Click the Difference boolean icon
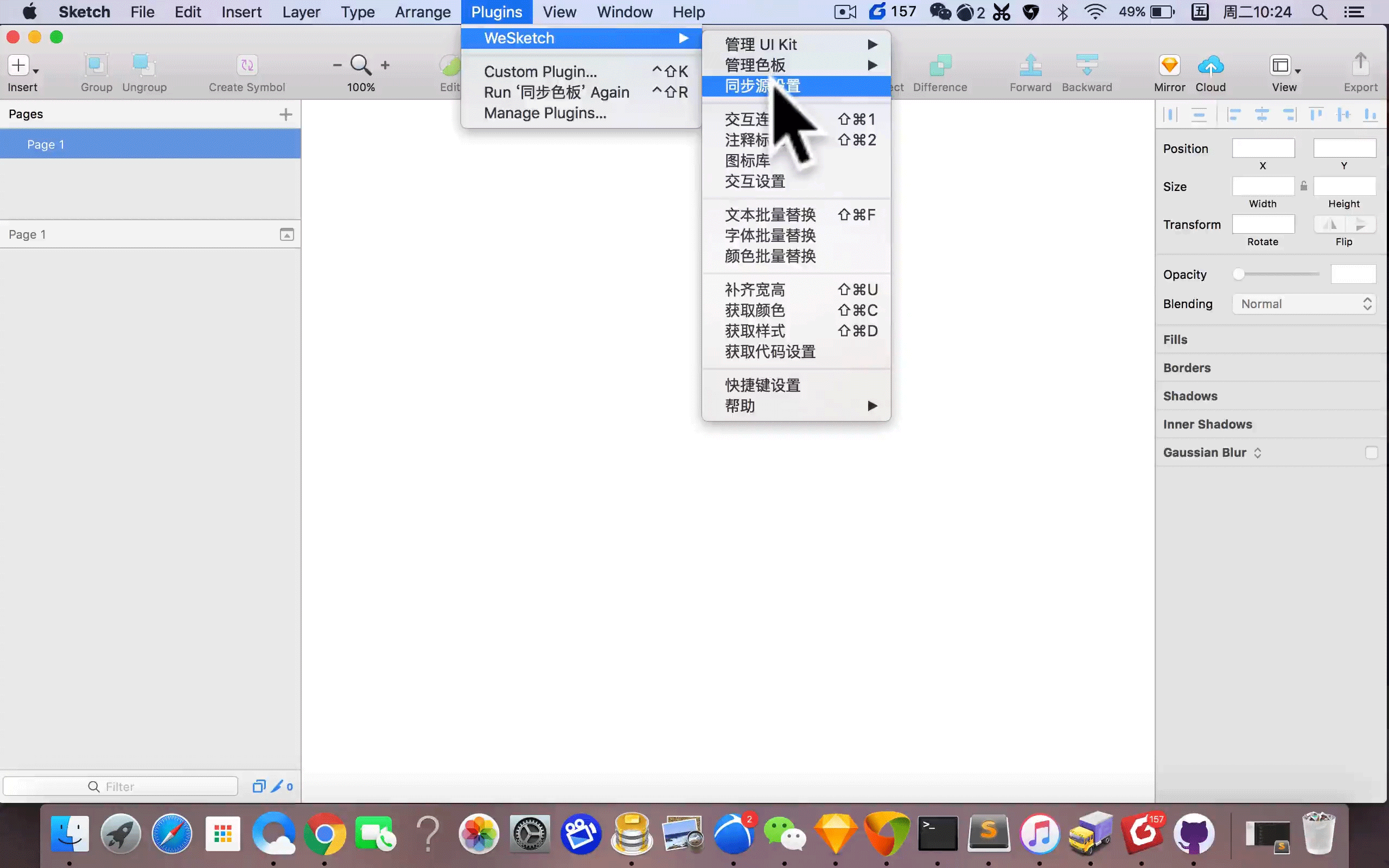 940,66
